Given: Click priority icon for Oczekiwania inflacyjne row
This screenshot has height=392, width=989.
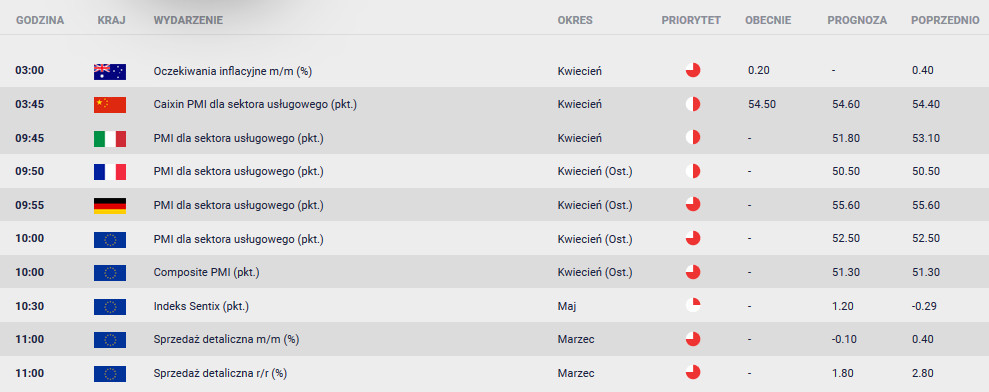Looking at the screenshot, I should [x=693, y=70].
